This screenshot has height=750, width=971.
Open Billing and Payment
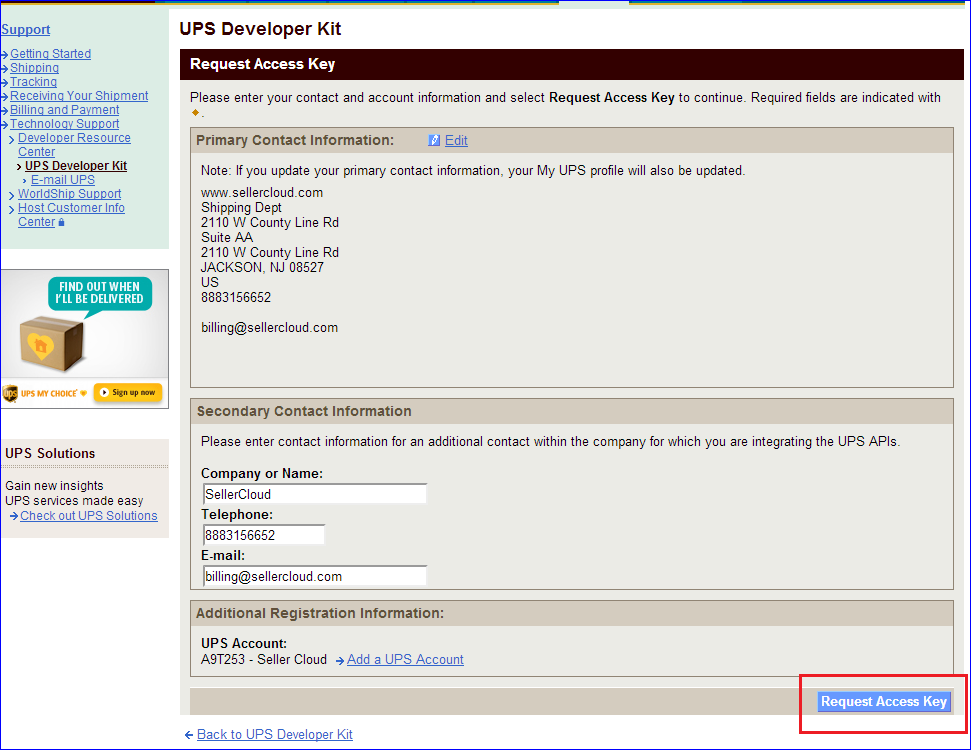pyautogui.click(x=64, y=110)
